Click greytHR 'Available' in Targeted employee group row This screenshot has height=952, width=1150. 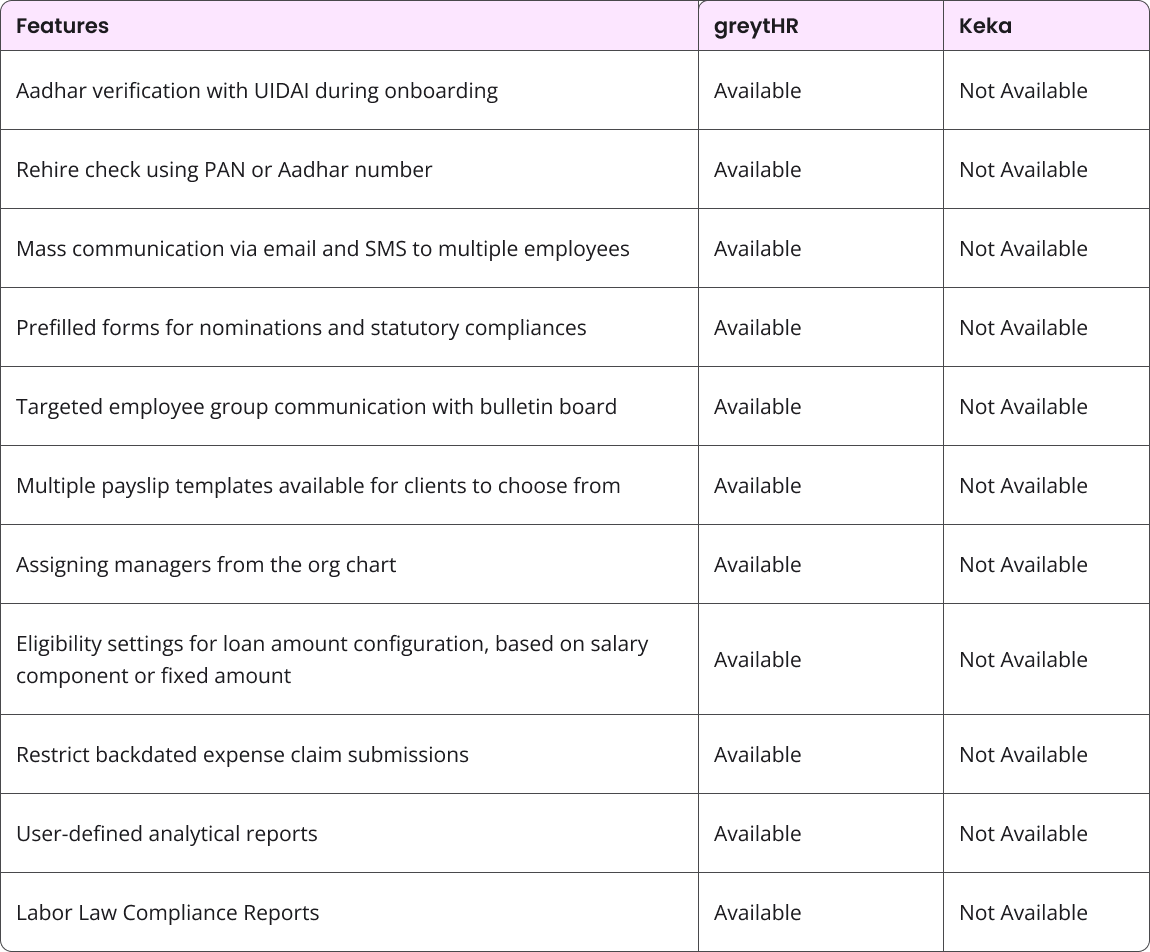758,406
